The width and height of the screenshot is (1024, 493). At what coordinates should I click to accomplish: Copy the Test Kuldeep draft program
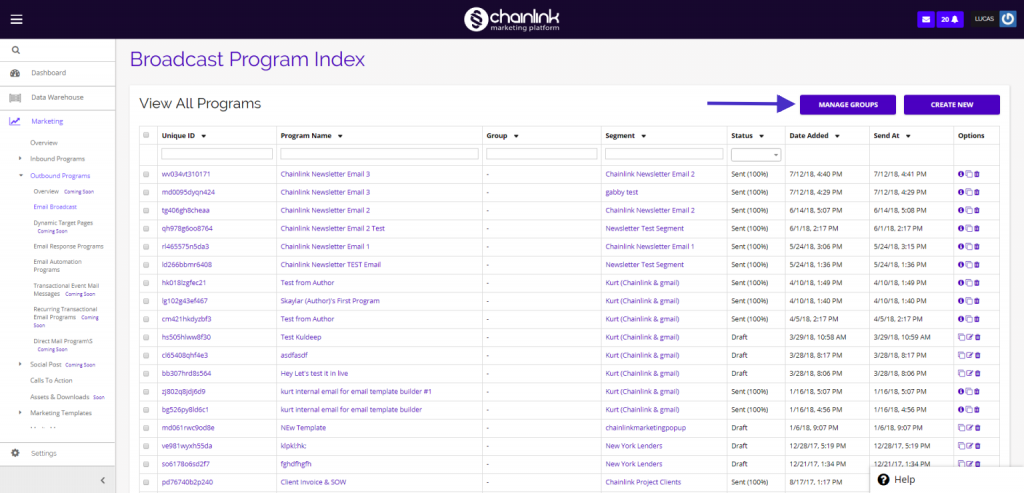click(x=961, y=337)
